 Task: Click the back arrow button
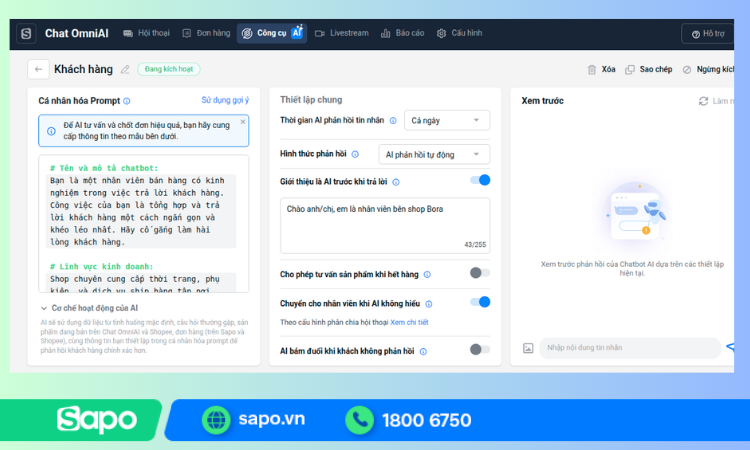click(38, 69)
